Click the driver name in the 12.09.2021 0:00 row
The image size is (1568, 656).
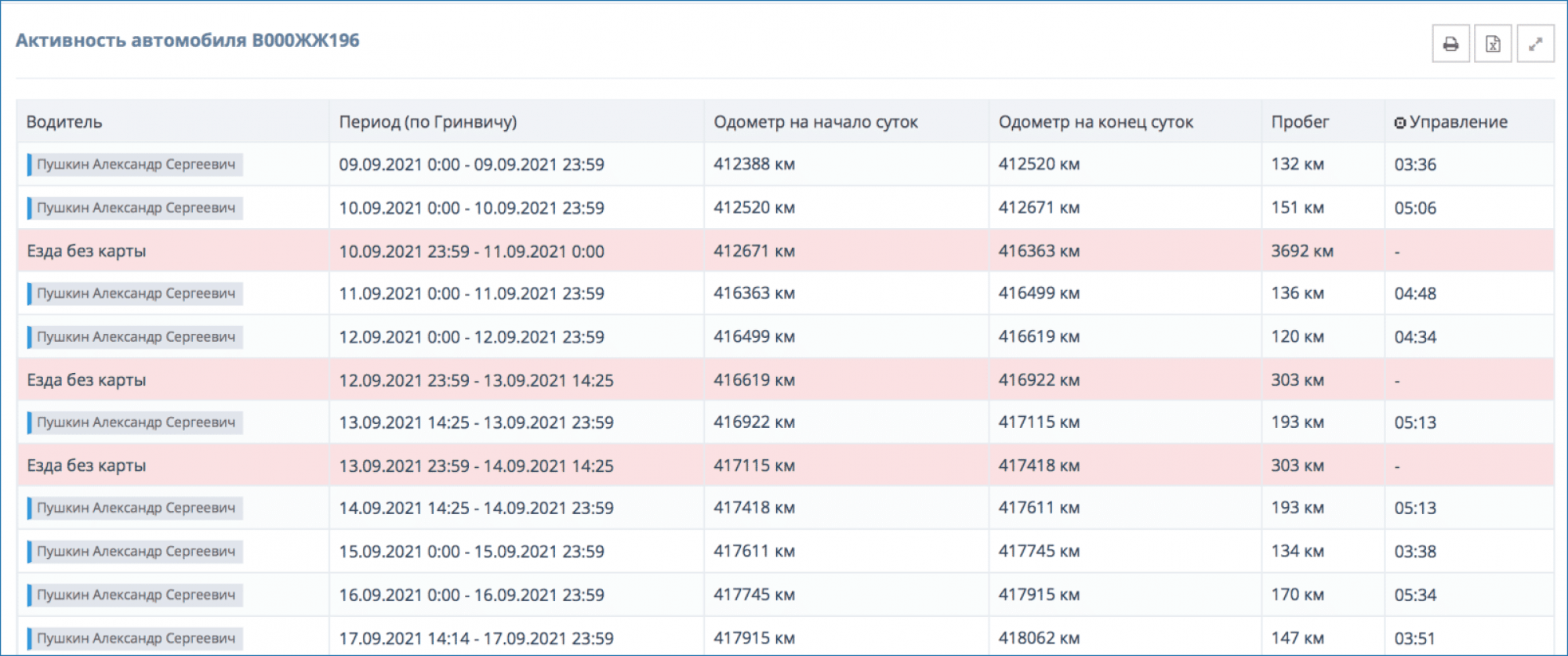(x=135, y=337)
